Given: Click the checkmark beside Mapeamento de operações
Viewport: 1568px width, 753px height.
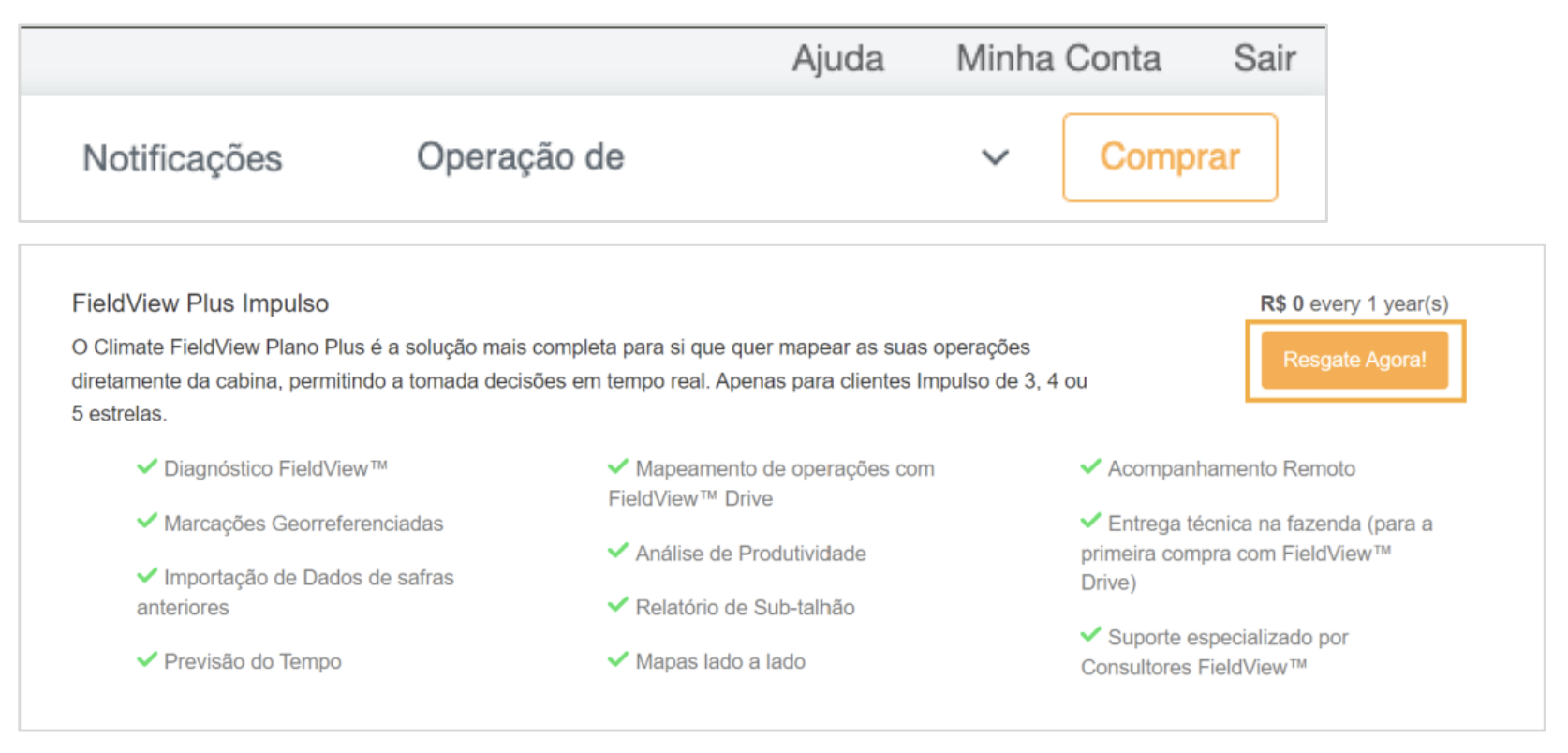Looking at the screenshot, I should tap(618, 466).
